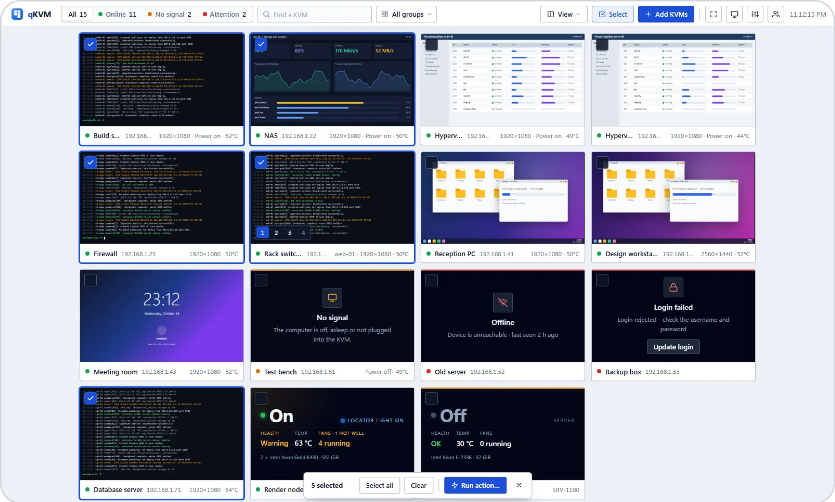Click the monitor icon in the top toolbar

(x=734, y=14)
